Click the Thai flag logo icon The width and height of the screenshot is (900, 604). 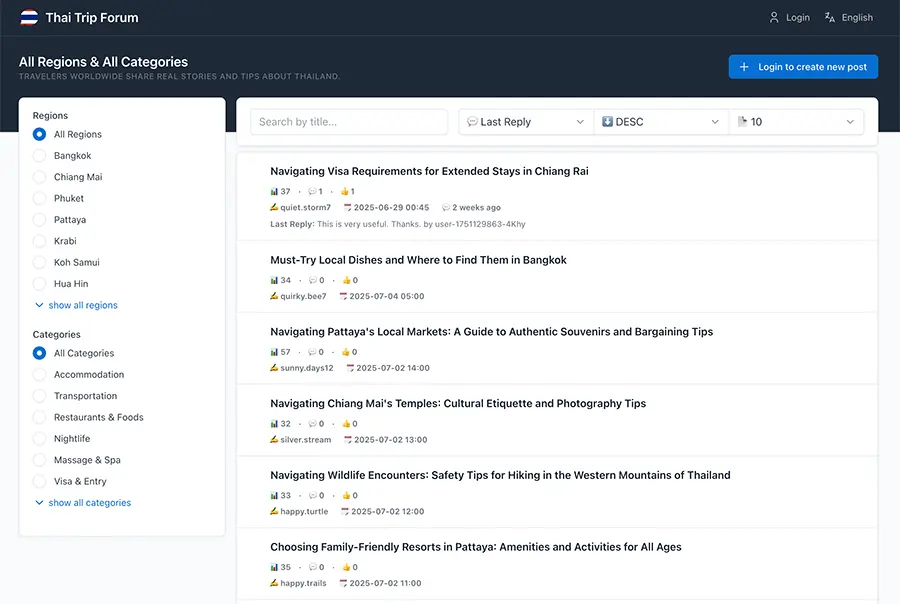click(x=29, y=18)
